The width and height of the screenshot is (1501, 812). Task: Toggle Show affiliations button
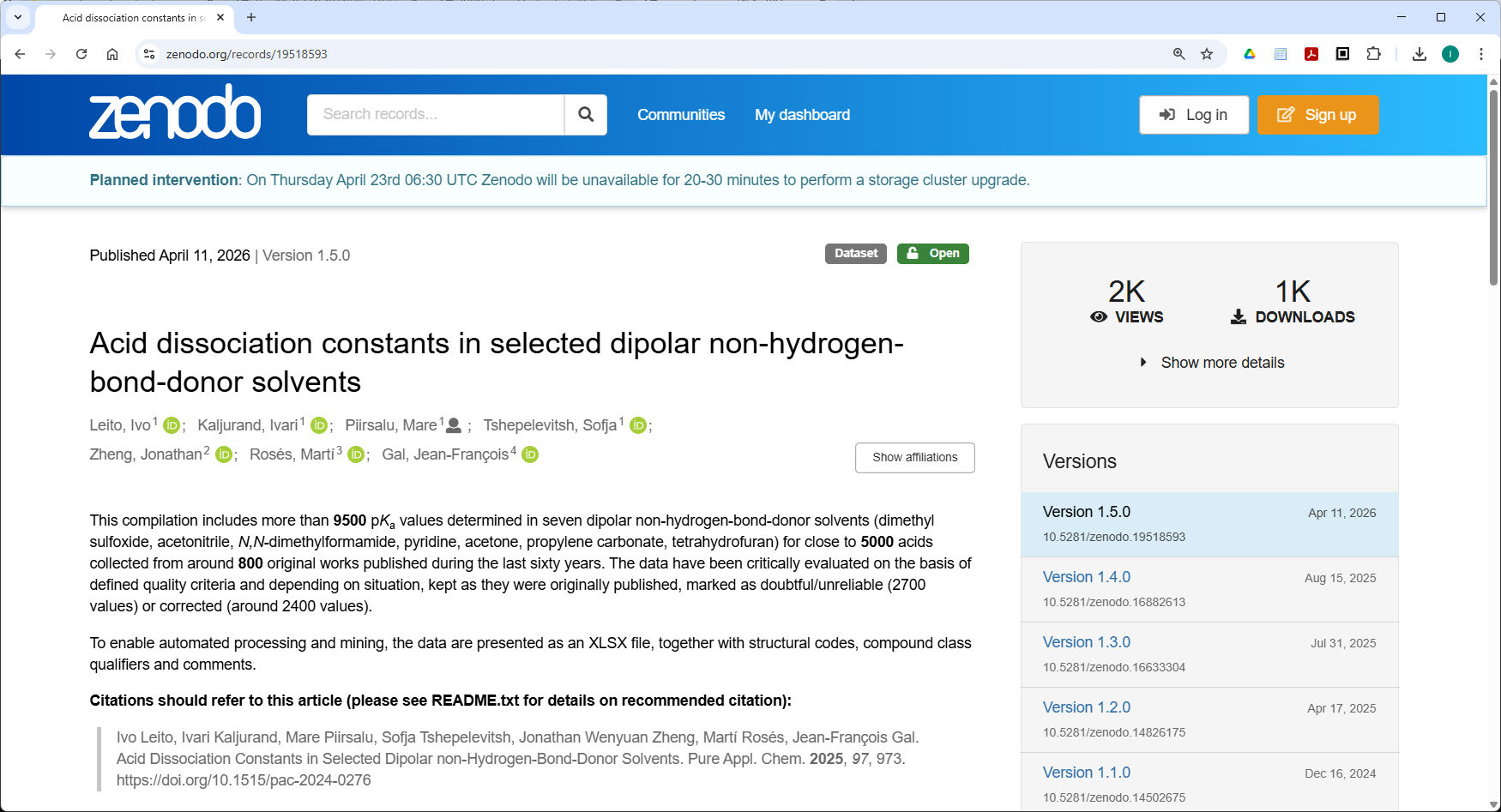[914, 458]
